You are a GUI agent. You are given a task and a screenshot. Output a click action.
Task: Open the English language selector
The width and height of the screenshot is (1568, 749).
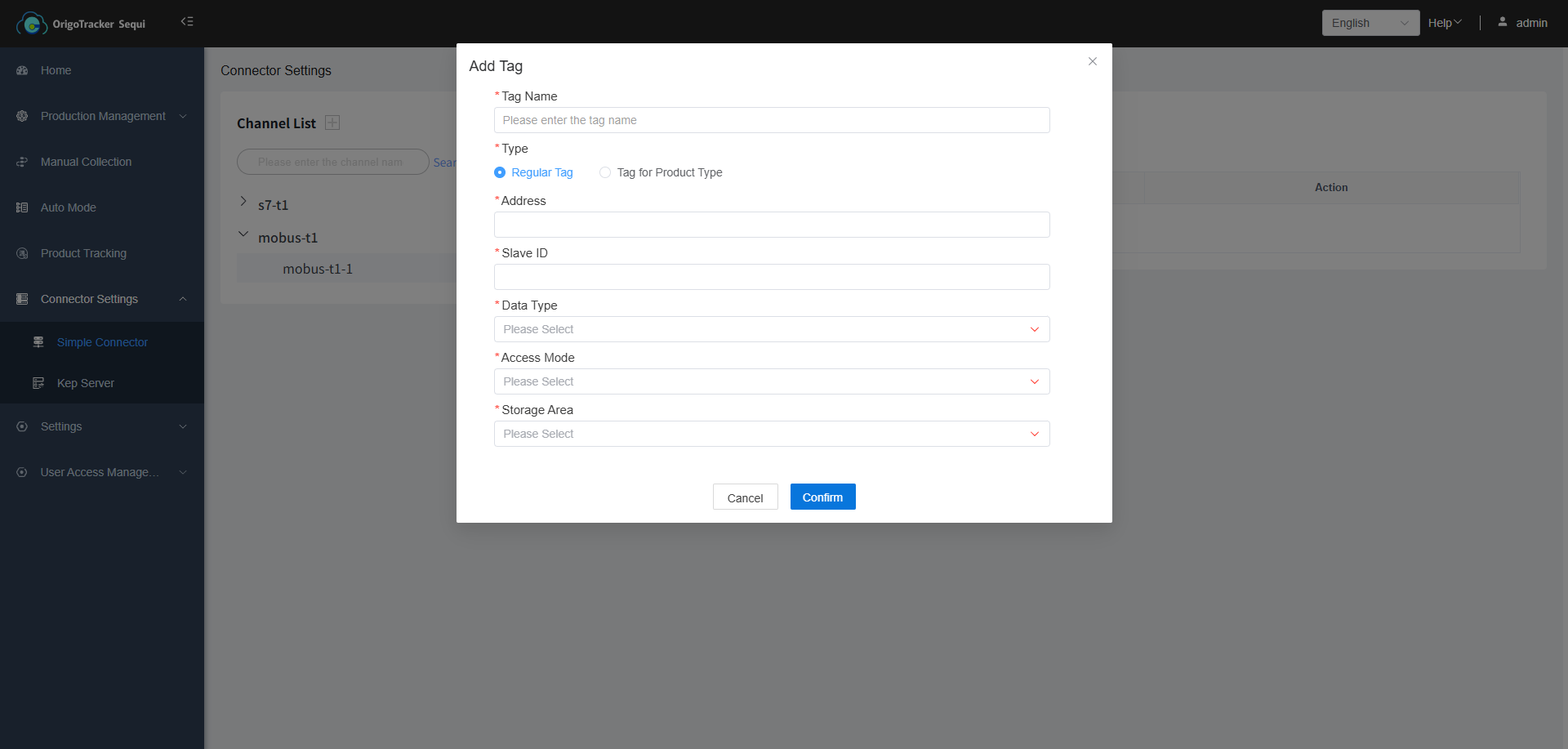1370,23
